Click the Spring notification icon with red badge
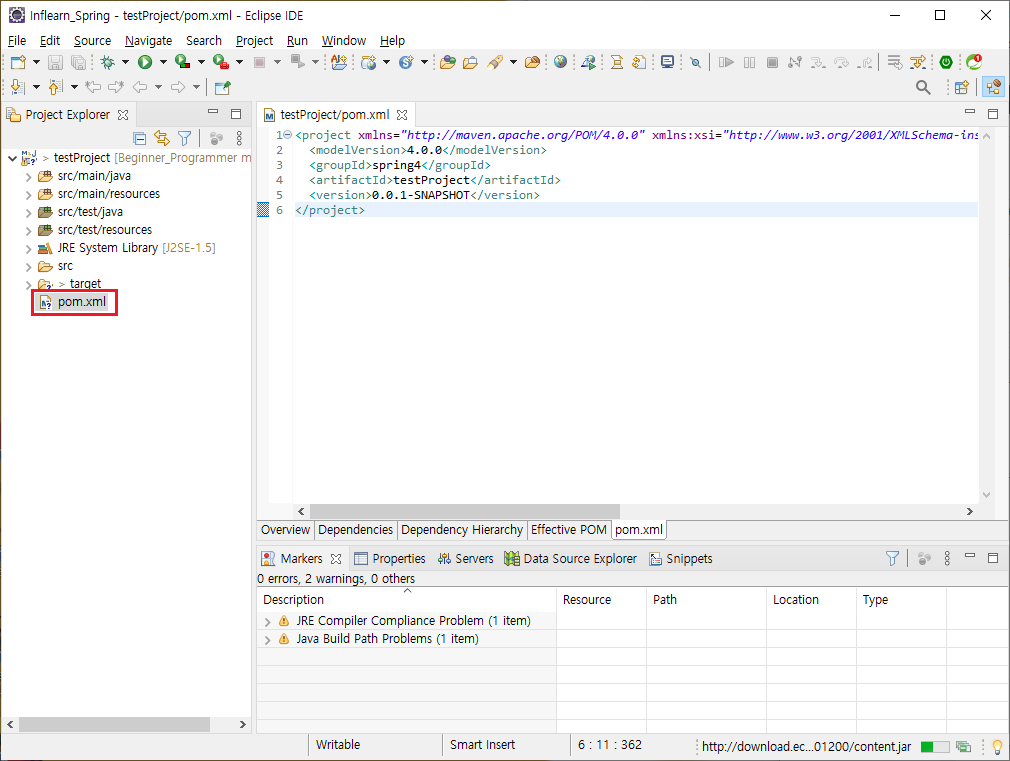This screenshot has height=761, width=1010. 974,62
